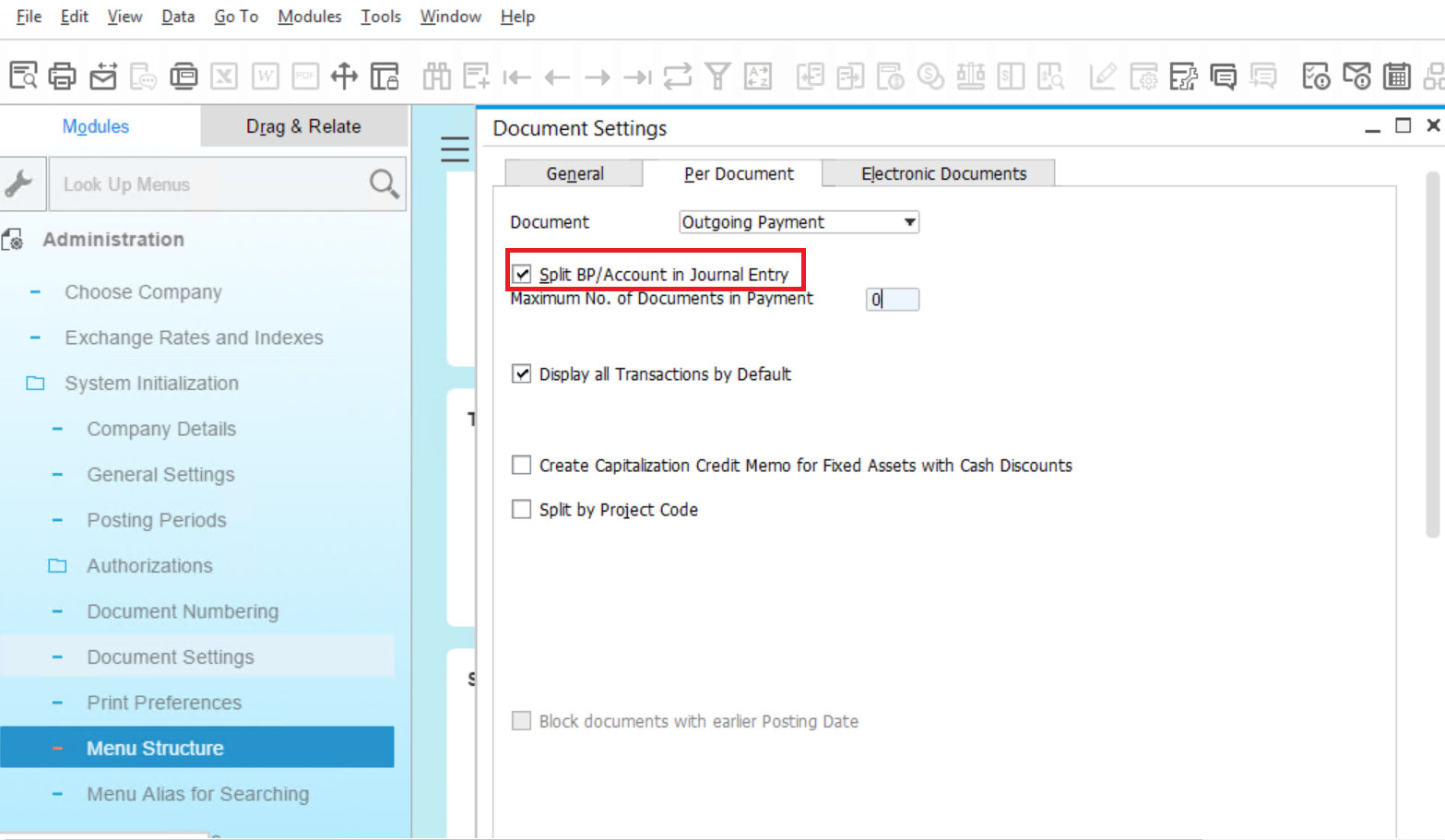Print the current document
Screen dimensions: 1445x840
[62, 76]
